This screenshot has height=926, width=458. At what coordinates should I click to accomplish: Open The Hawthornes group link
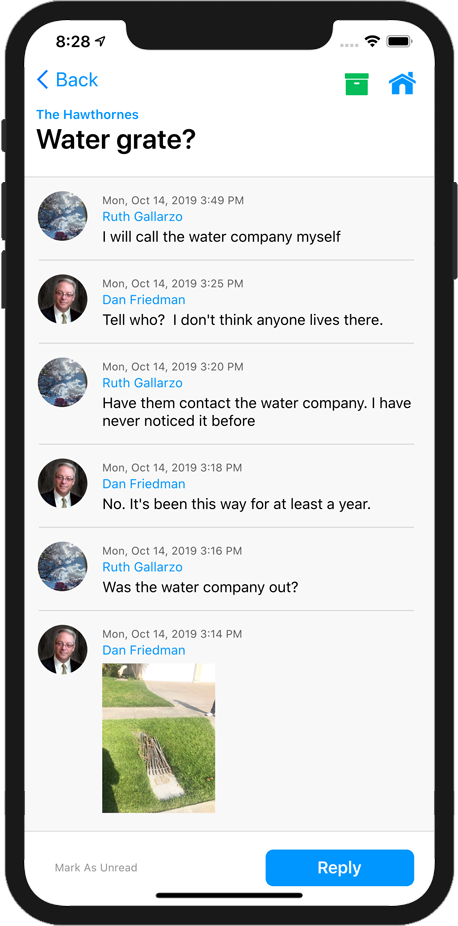(87, 115)
